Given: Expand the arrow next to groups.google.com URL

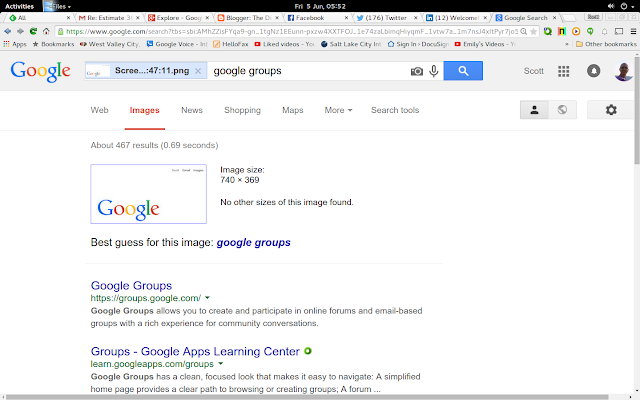Looking at the screenshot, I should [207, 298].
